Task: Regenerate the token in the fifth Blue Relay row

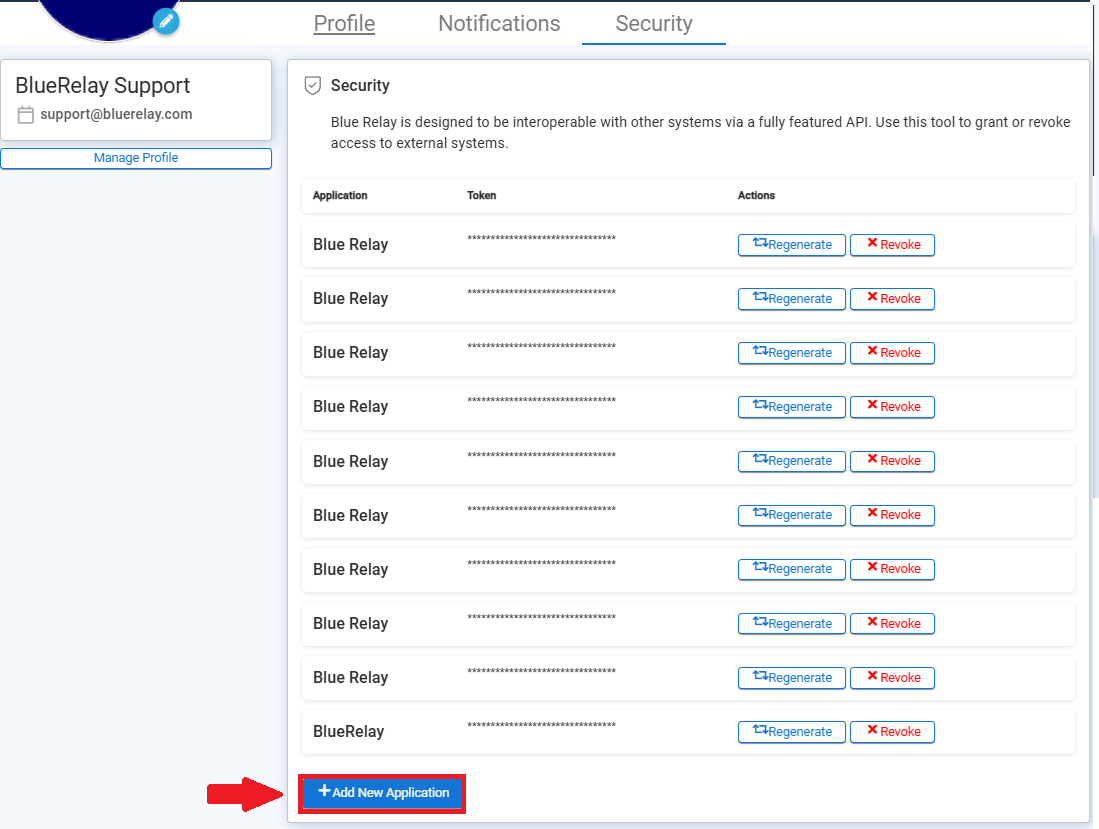Action: 792,461
